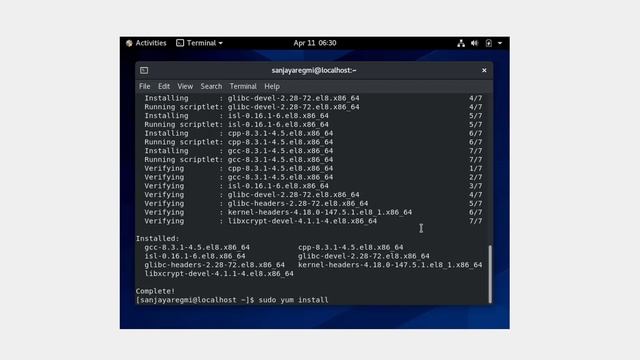The image size is (640, 360).
Task: Click the battery power icon
Action: click(x=489, y=43)
